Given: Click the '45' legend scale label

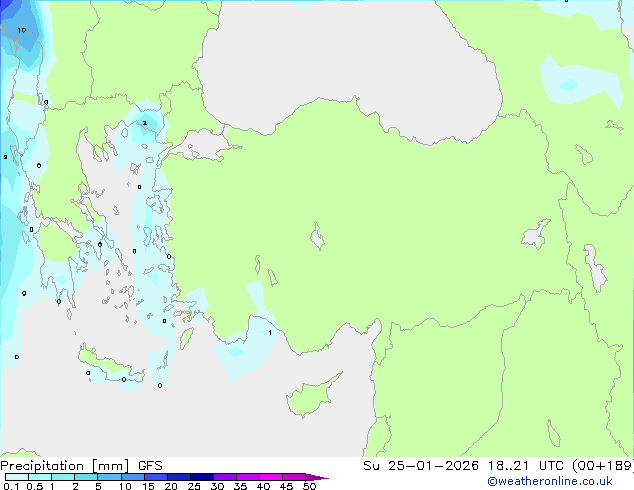Looking at the screenshot, I should (x=286, y=486).
